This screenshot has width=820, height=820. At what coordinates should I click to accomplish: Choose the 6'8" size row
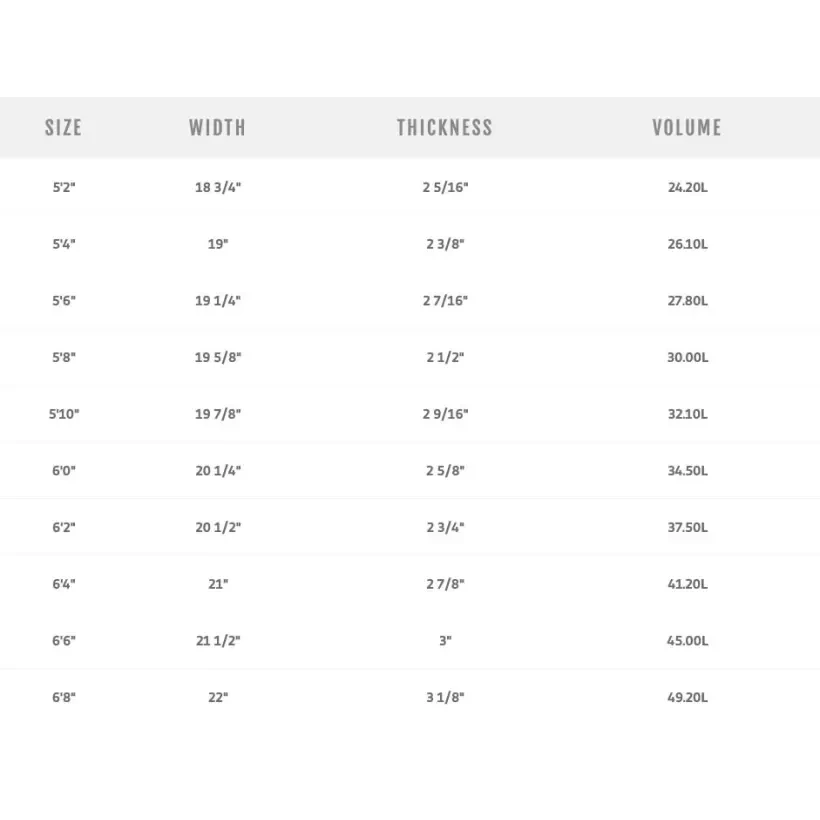pos(64,698)
